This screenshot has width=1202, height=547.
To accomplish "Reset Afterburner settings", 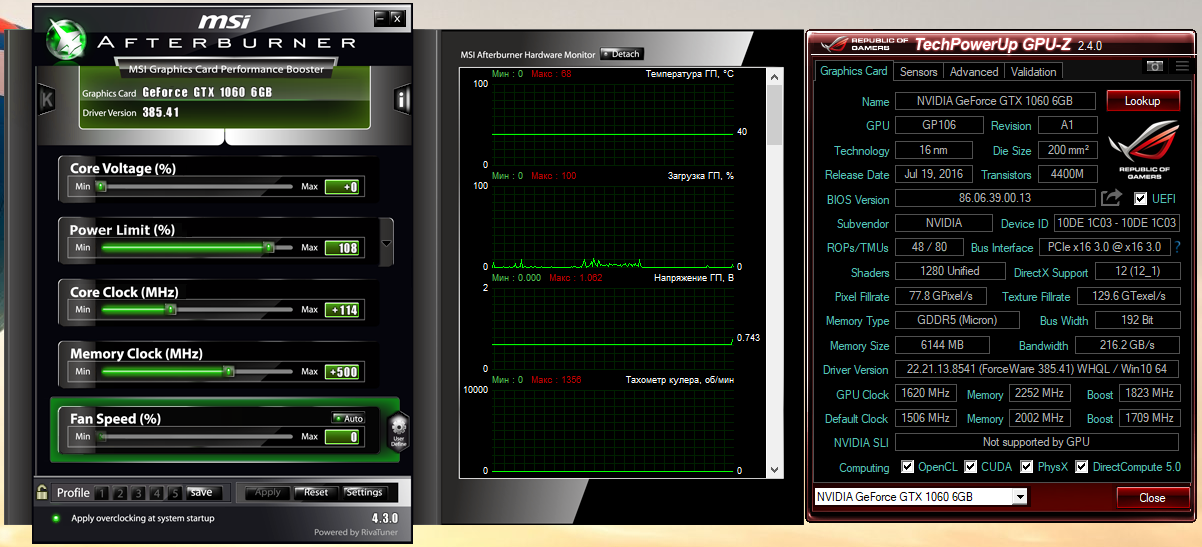I will coord(316,492).
